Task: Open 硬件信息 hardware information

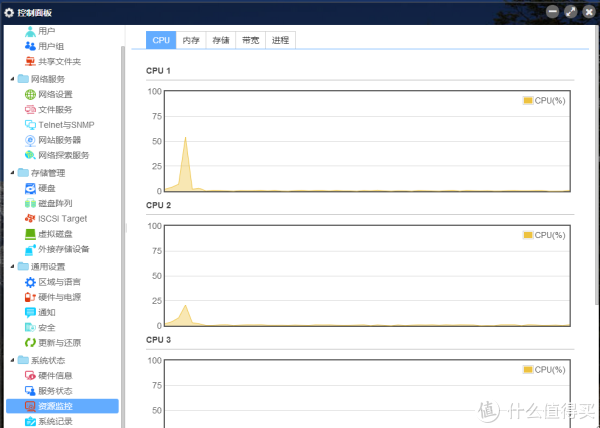Action: [x=54, y=375]
